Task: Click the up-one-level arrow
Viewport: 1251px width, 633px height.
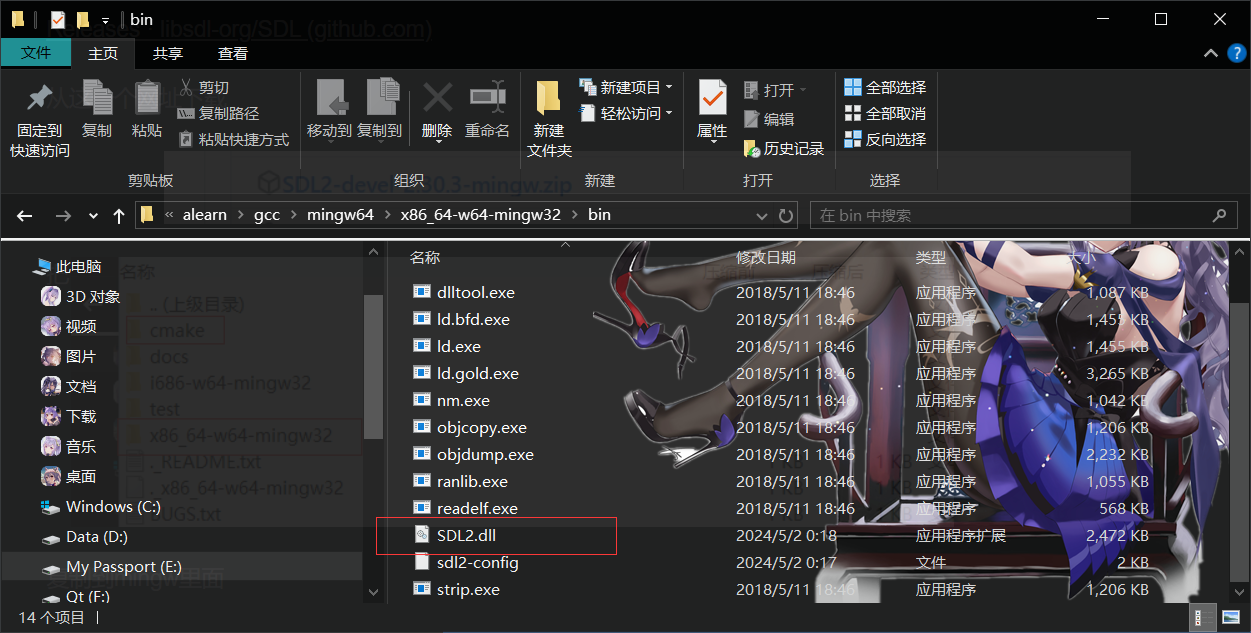Action: (x=118, y=215)
